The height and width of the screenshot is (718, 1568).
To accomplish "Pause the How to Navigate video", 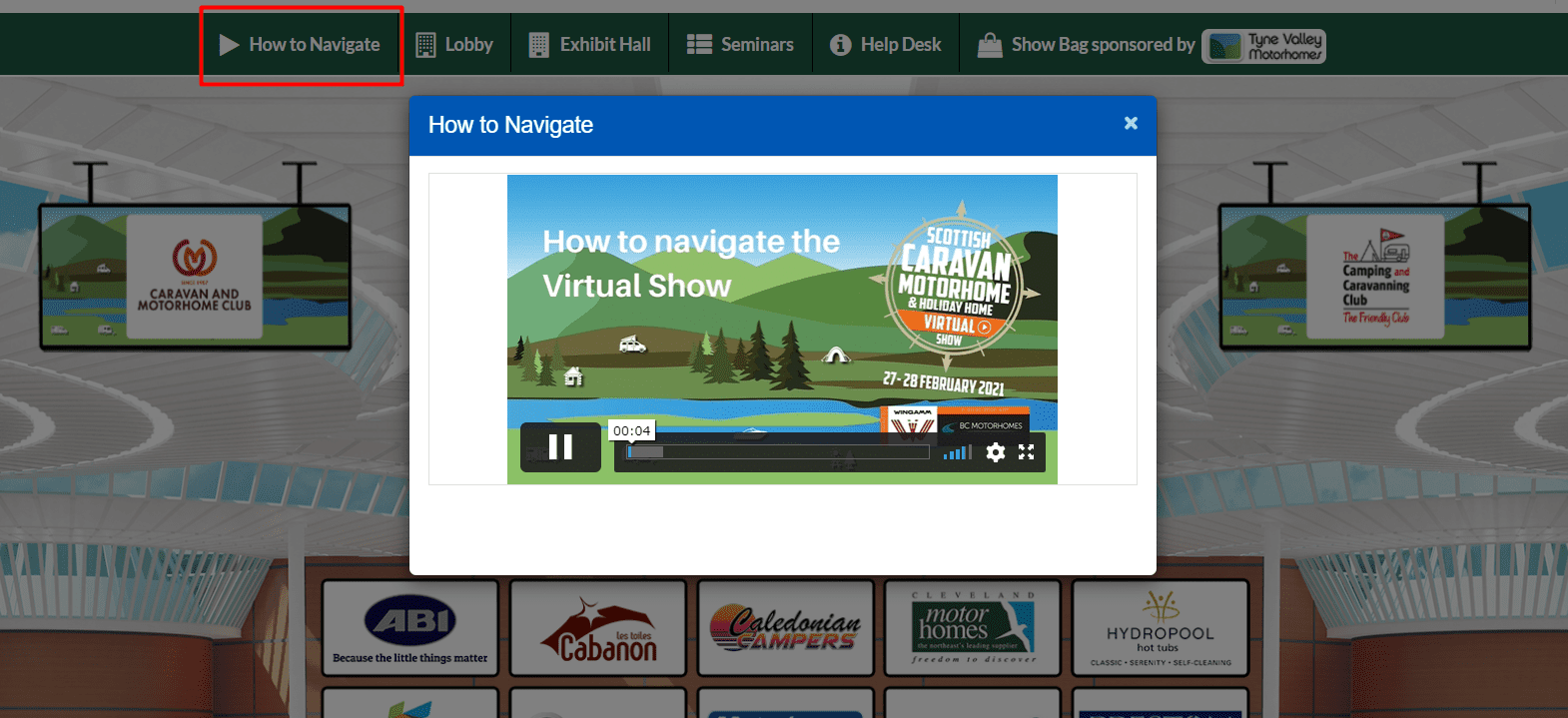I will pyautogui.click(x=560, y=447).
